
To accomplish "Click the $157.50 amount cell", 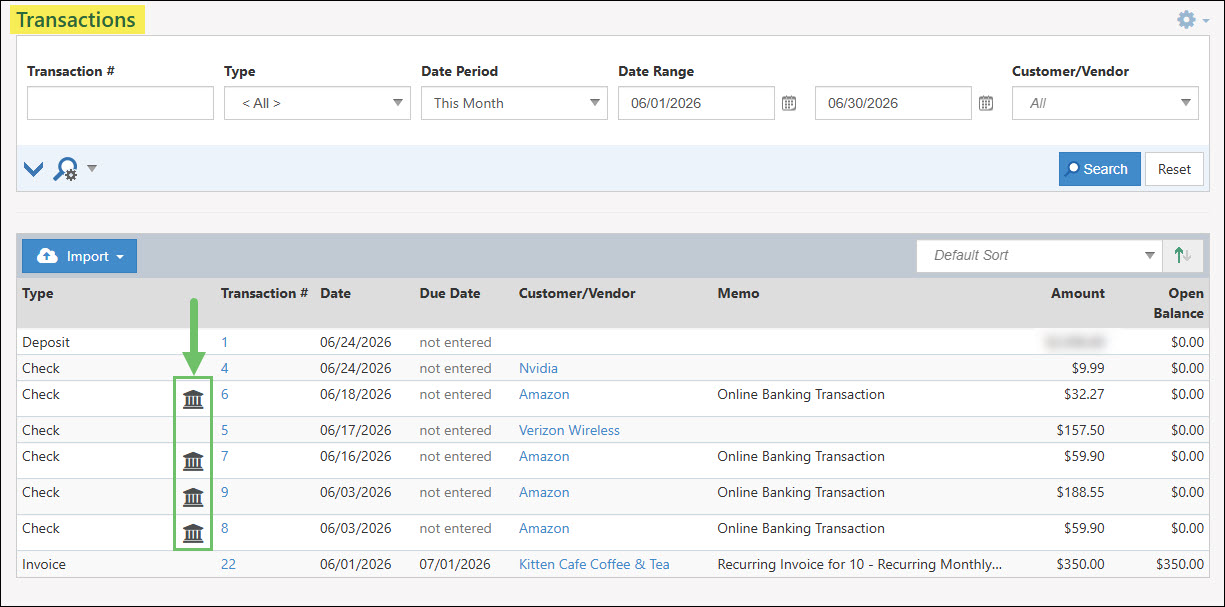I will pos(1080,430).
